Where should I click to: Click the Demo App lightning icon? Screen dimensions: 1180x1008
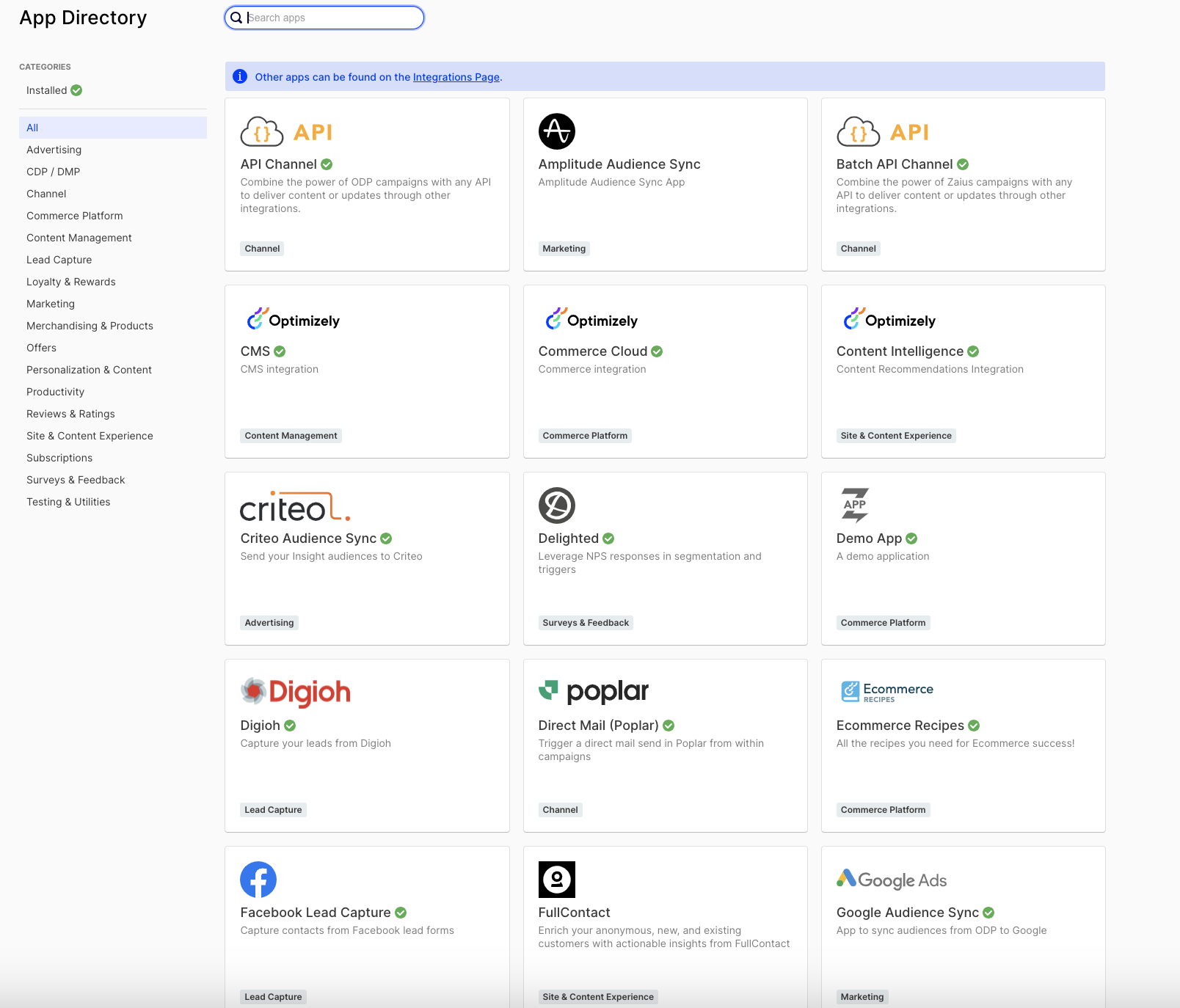(x=854, y=505)
